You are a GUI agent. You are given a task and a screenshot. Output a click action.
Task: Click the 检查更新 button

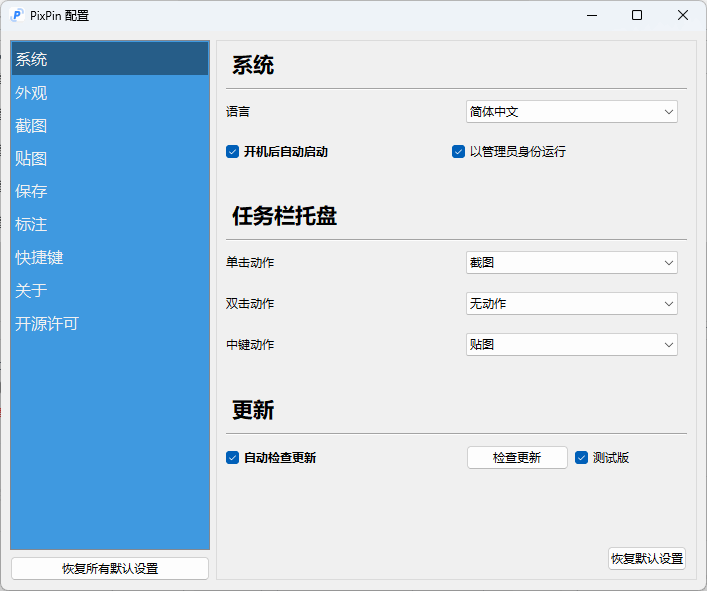(517, 458)
